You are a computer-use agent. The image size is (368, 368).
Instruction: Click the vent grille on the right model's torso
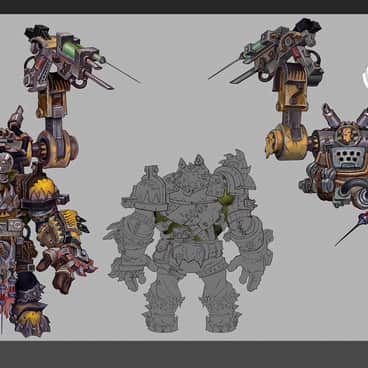[x=348, y=156]
